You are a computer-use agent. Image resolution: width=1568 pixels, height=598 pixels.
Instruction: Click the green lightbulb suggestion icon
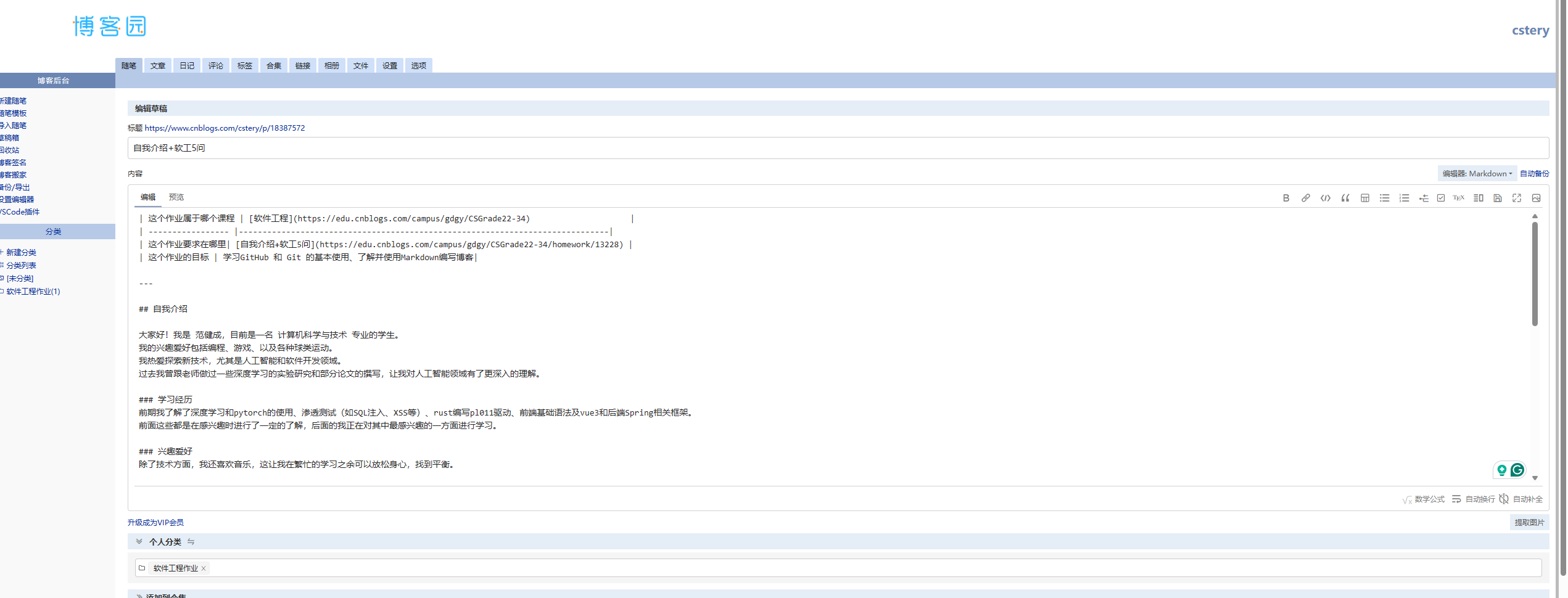point(1501,470)
